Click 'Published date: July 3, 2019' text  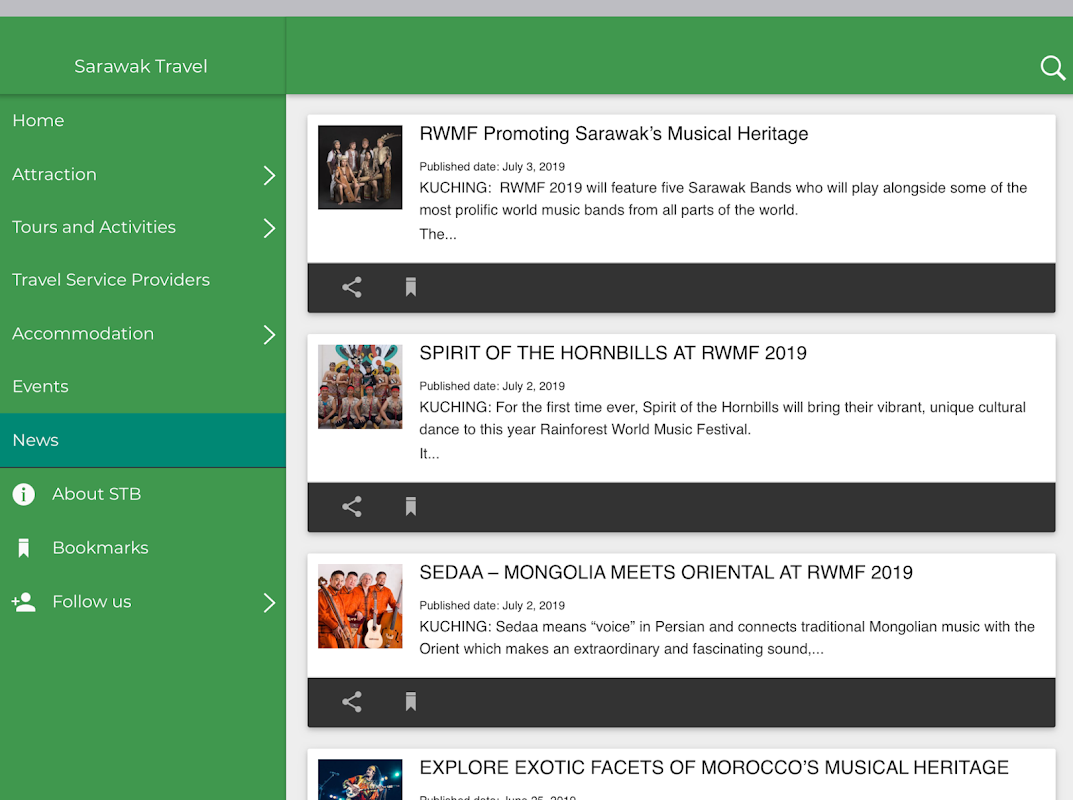click(492, 166)
